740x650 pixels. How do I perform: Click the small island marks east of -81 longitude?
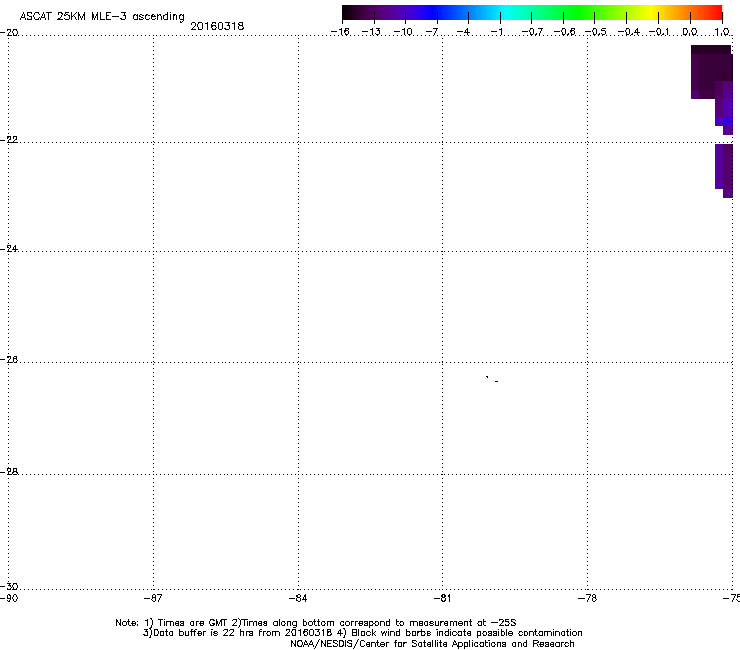click(492, 379)
